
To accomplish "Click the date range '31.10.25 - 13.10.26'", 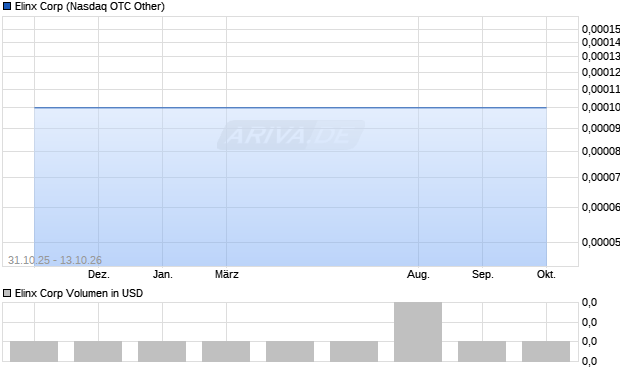I will pyautogui.click(x=55, y=260).
